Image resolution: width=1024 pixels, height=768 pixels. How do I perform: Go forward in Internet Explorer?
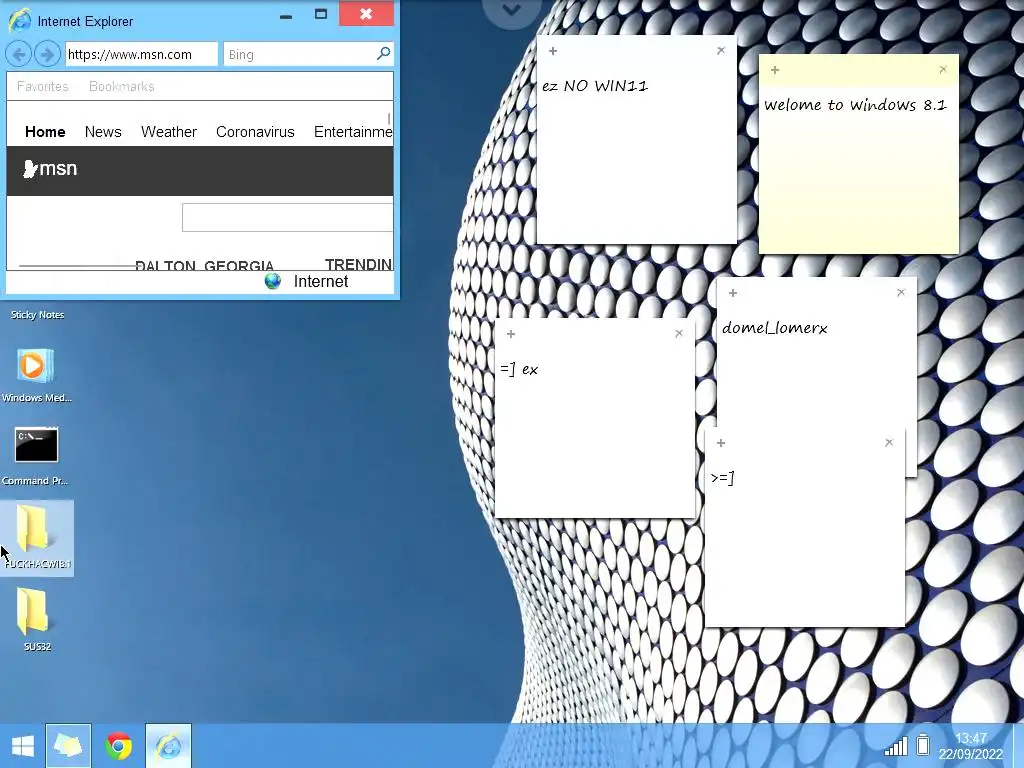(46, 54)
